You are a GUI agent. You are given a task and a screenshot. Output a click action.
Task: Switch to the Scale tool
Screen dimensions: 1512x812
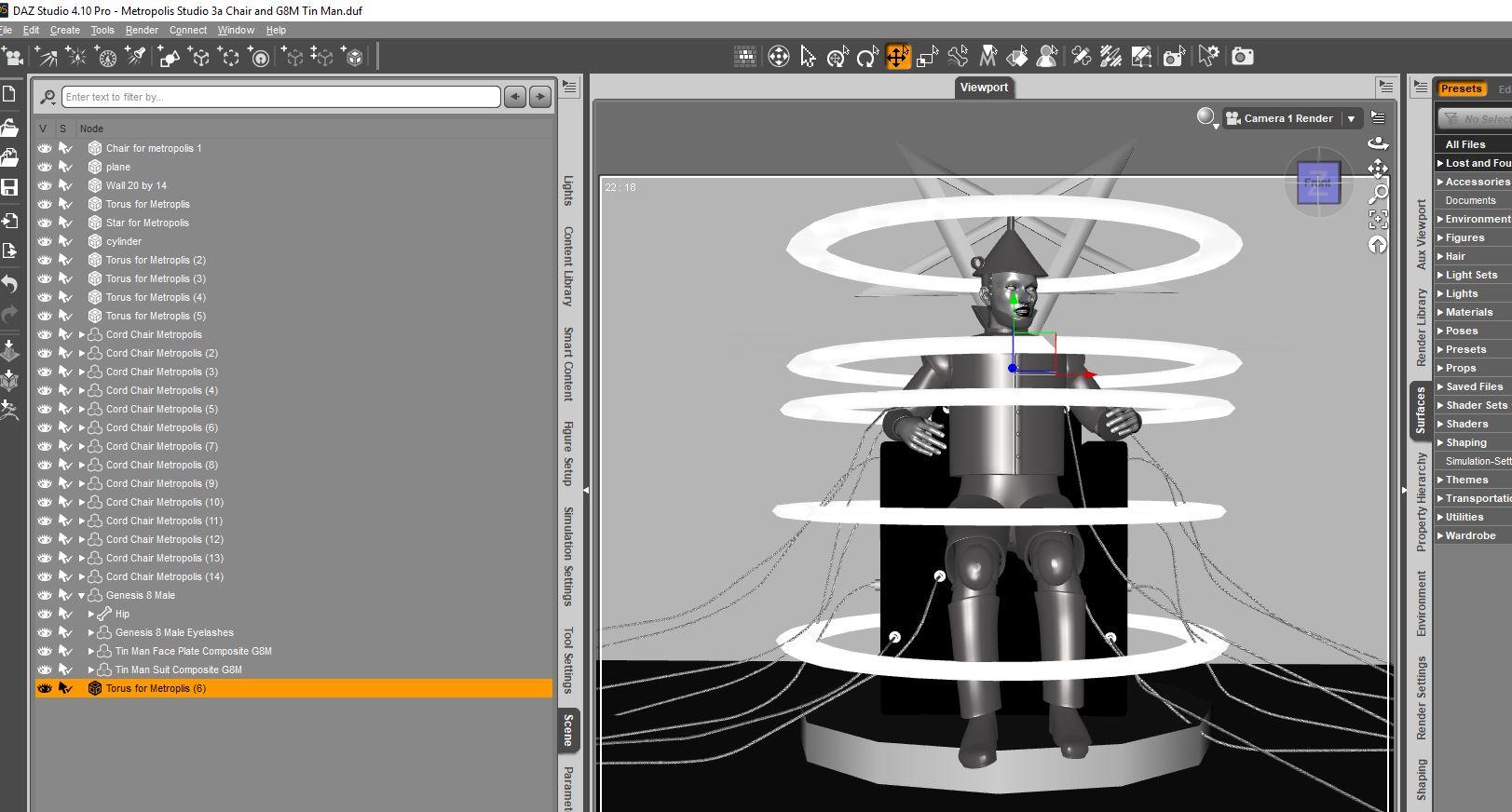(x=927, y=57)
